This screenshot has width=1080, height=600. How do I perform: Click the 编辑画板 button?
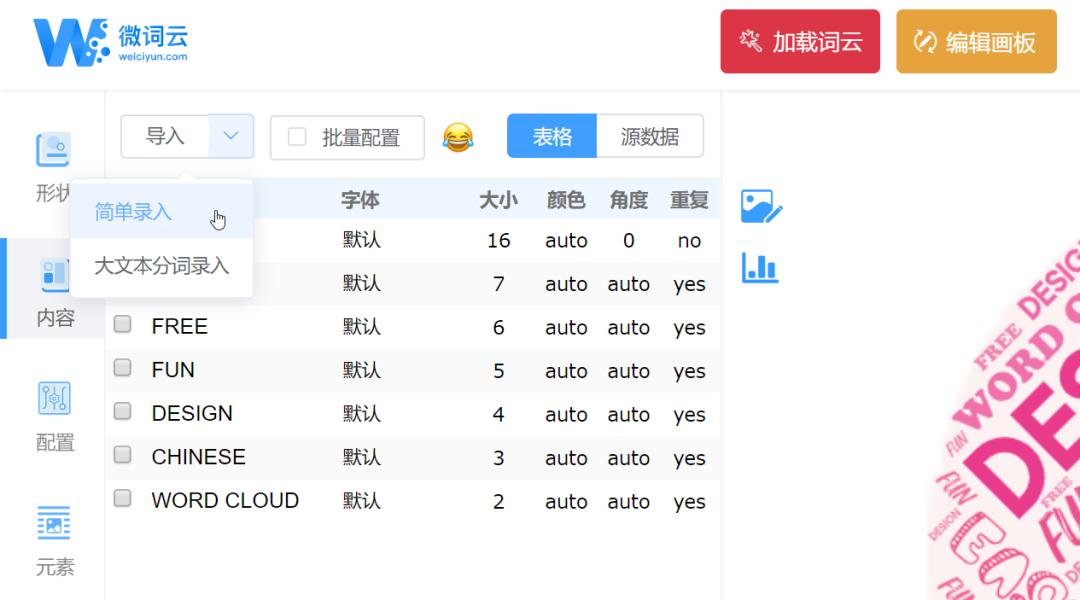(x=975, y=41)
